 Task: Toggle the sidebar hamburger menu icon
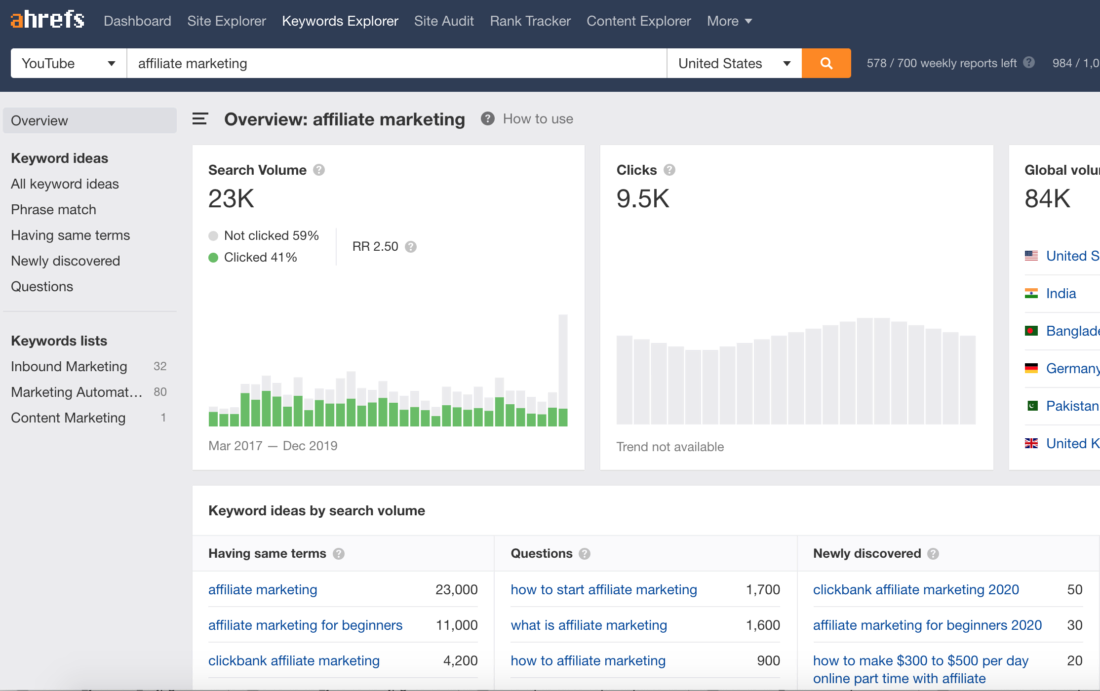pyautogui.click(x=200, y=119)
